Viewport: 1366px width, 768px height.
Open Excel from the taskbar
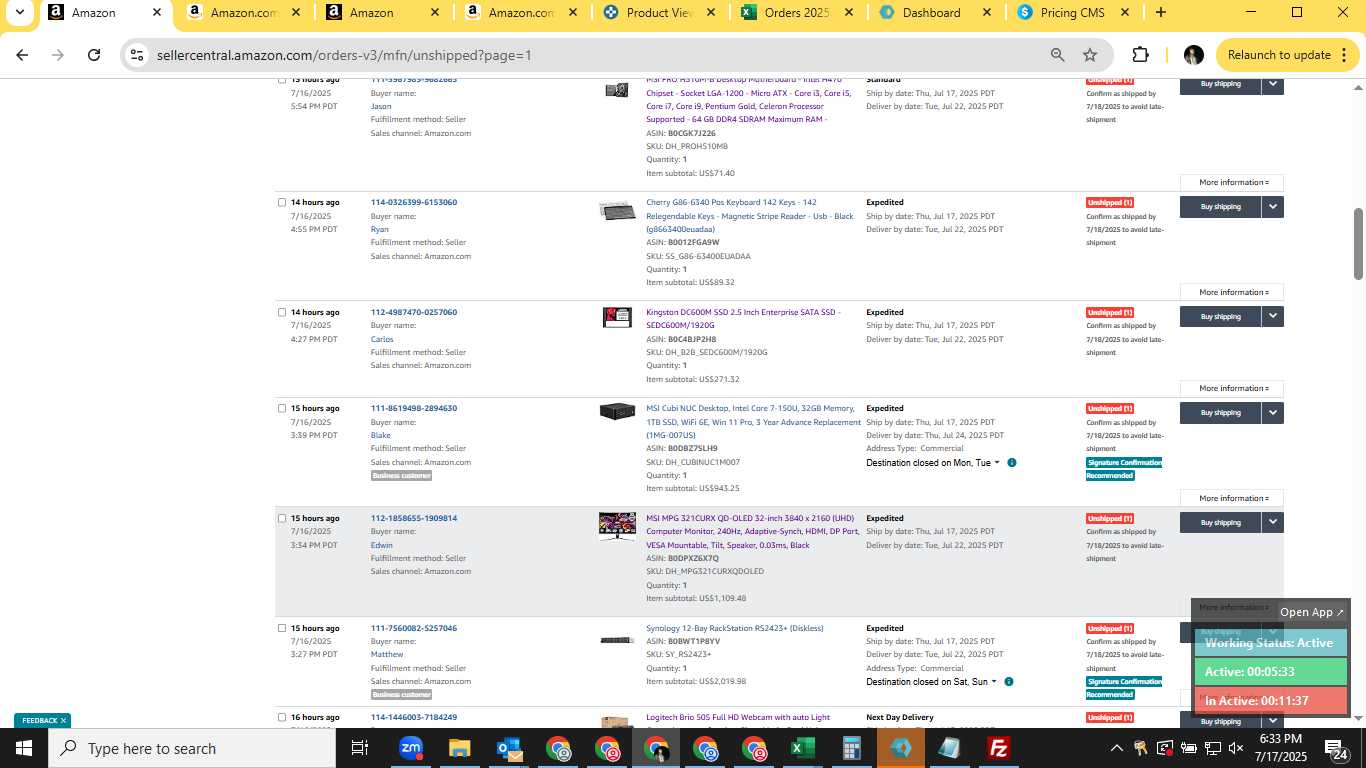[802, 748]
